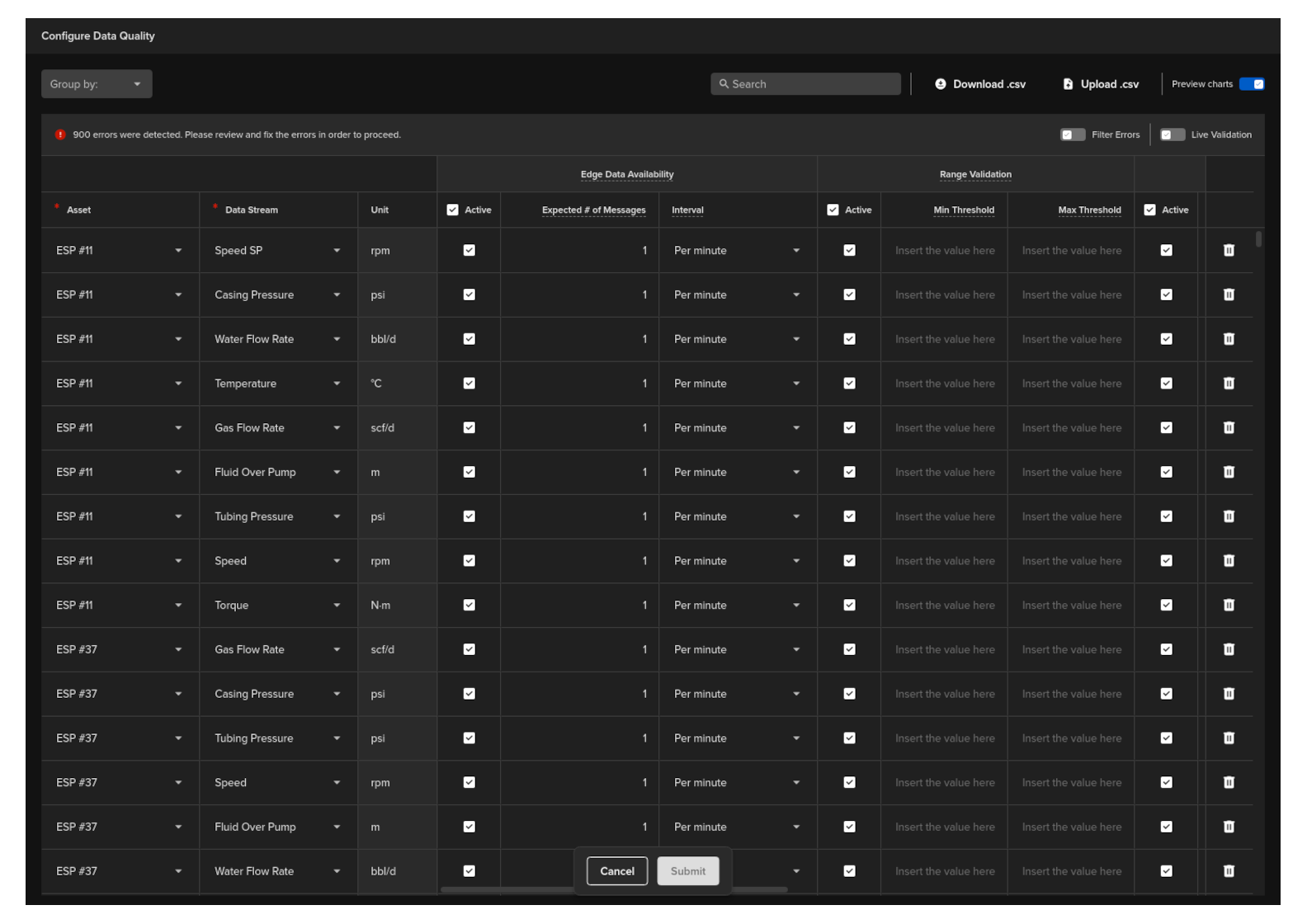Screen dimensions: 1307x924
Task: Open the Group by dropdown
Action: [97, 84]
